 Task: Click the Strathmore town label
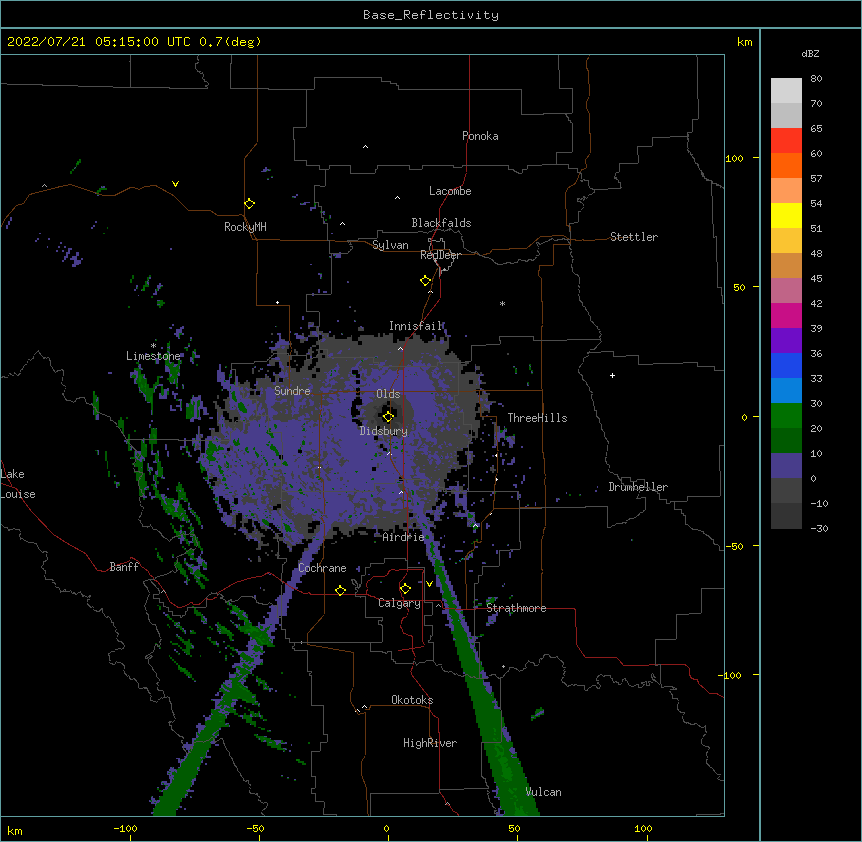click(x=516, y=608)
